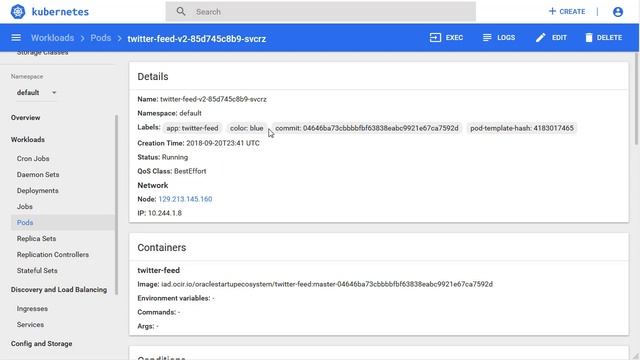Viewport: 640px width, 360px height.
Task: Click the app: twitter-feed label chip
Action: coord(192,128)
